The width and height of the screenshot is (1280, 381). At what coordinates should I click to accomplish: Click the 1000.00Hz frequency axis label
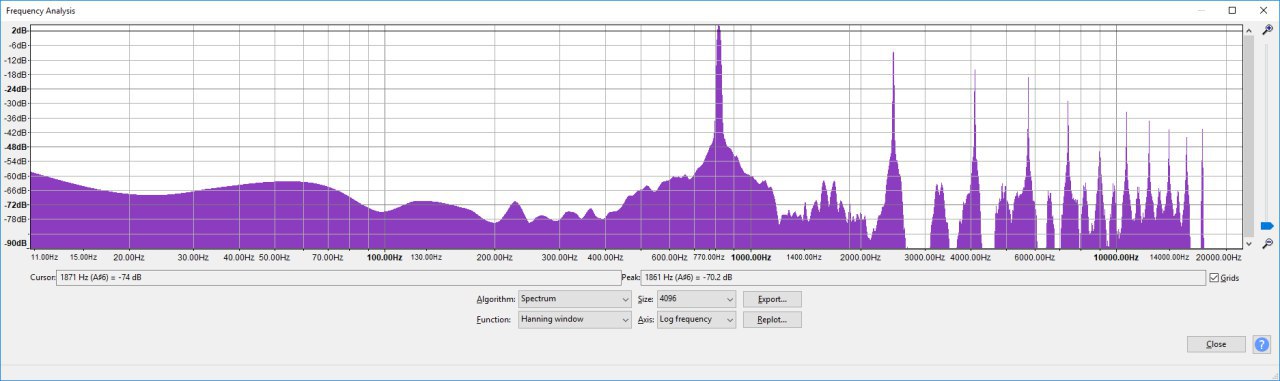coord(750,257)
